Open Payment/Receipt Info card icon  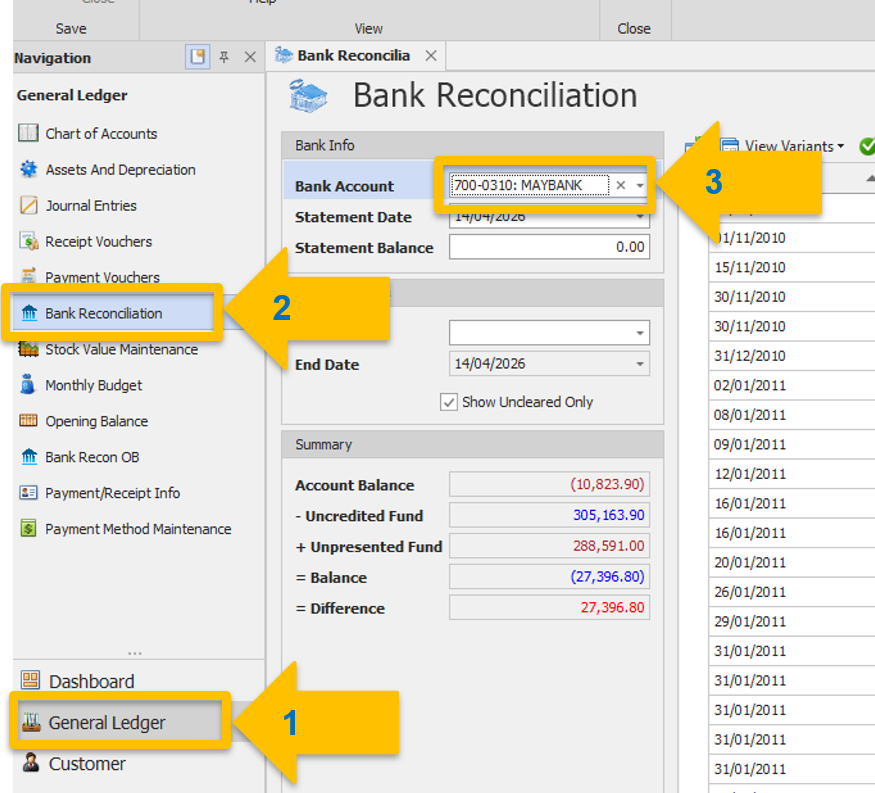(28, 493)
